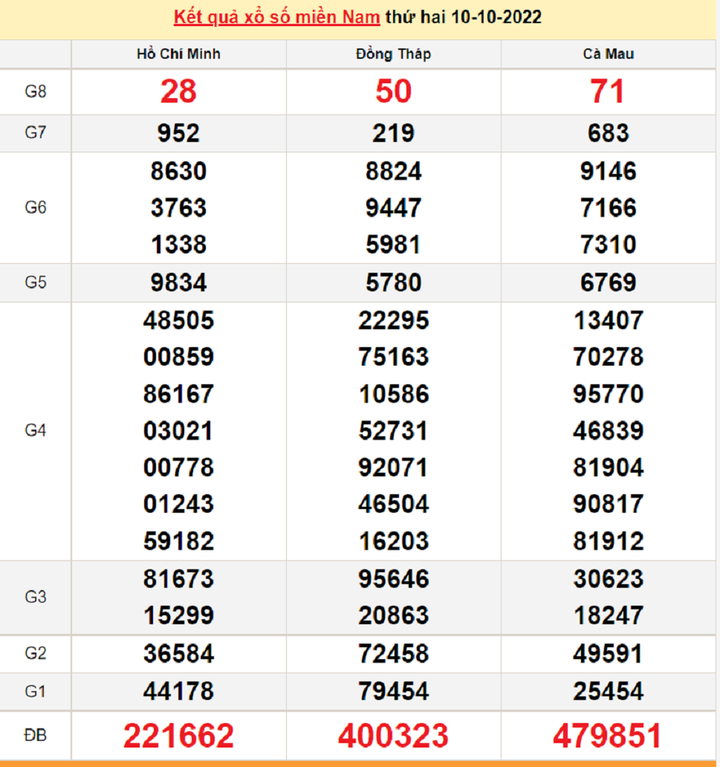
Task: Select the red G8 number 71
Action: pos(608,92)
